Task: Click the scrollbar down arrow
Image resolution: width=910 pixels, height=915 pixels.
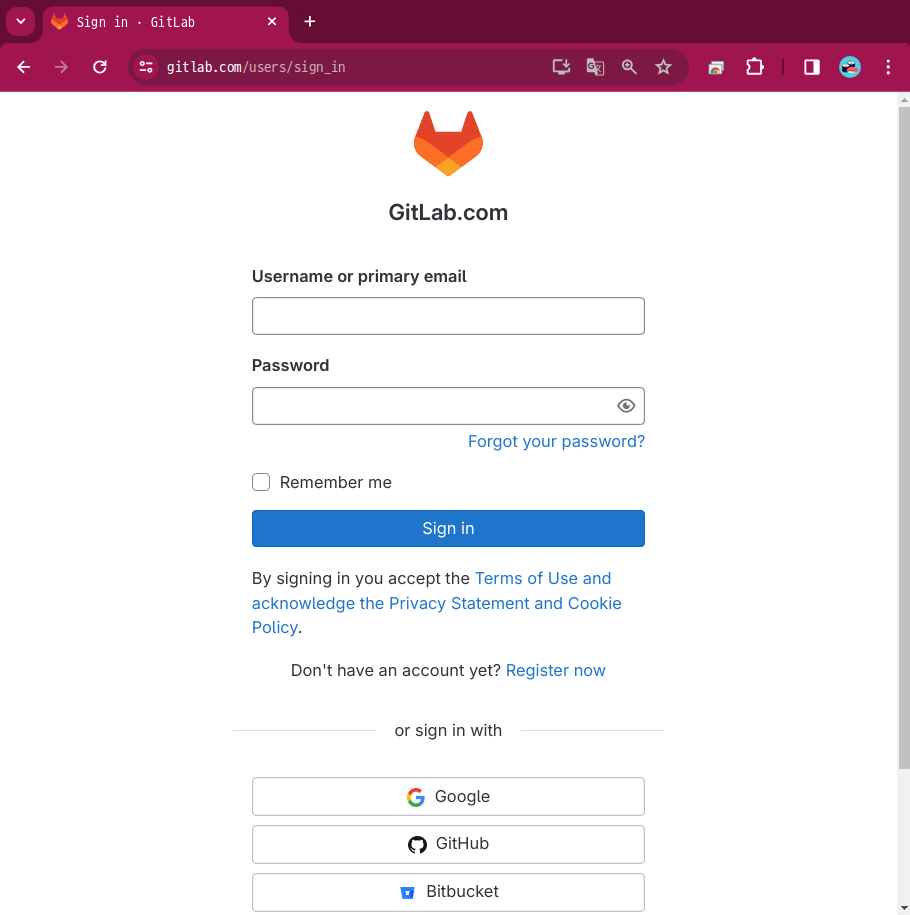Action: (x=904, y=908)
